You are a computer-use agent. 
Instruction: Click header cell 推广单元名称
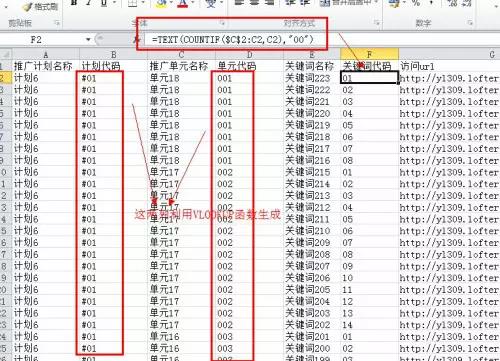[x=181, y=66]
